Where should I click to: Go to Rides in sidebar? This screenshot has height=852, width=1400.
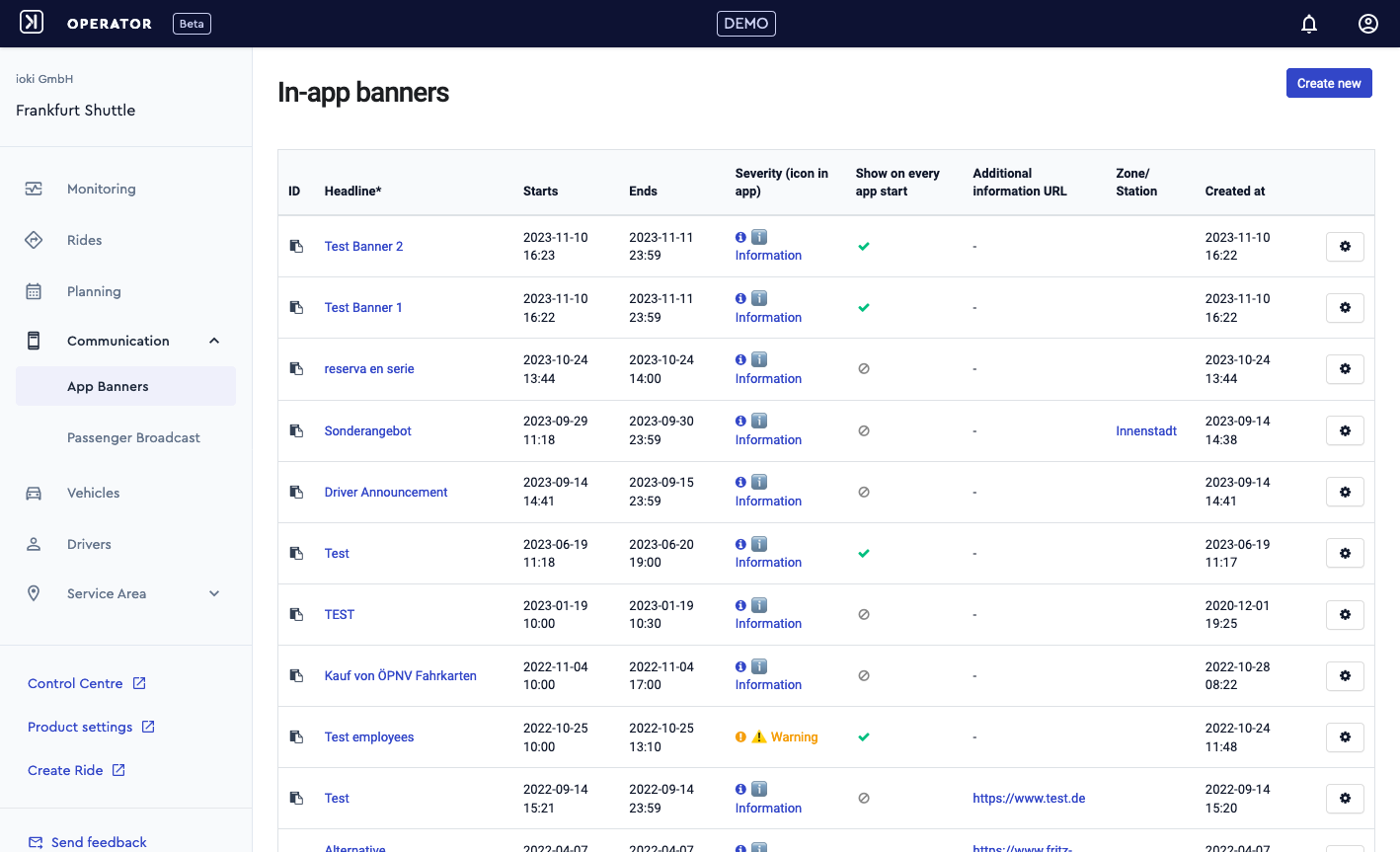click(x=85, y=240)
